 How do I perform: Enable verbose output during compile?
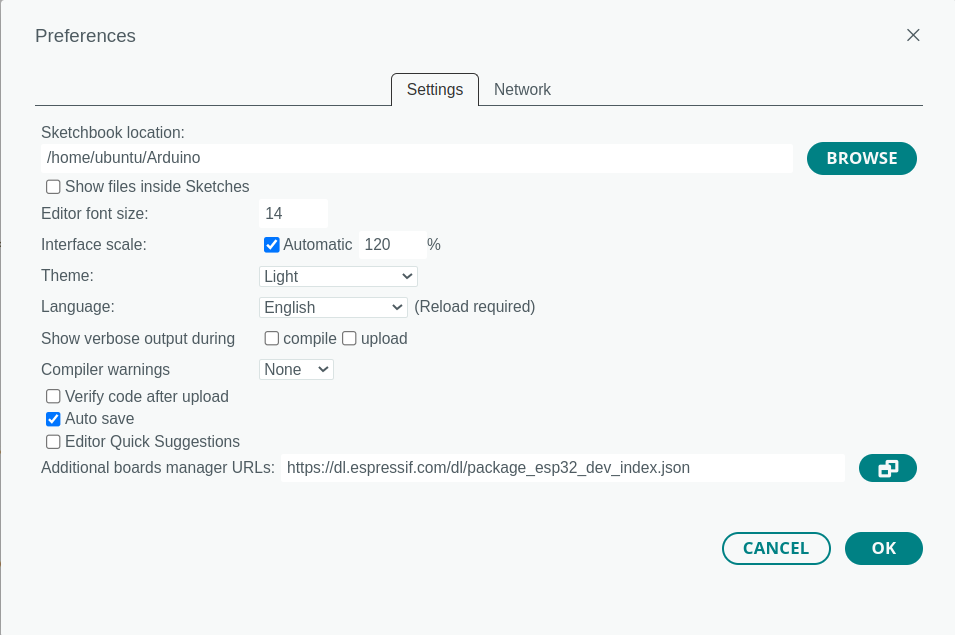[272, 339]
